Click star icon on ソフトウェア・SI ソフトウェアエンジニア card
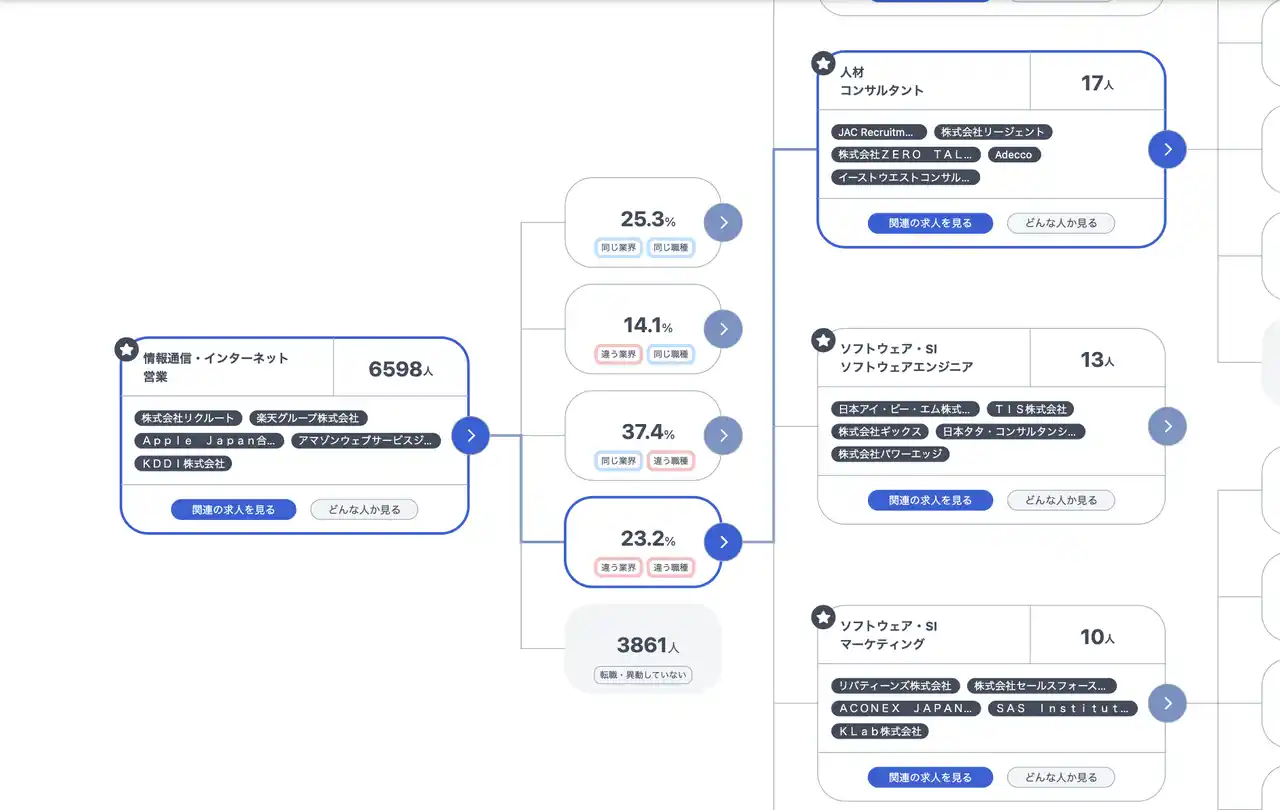This screenshot has width=1280, height=810. [x=823, y=341]
